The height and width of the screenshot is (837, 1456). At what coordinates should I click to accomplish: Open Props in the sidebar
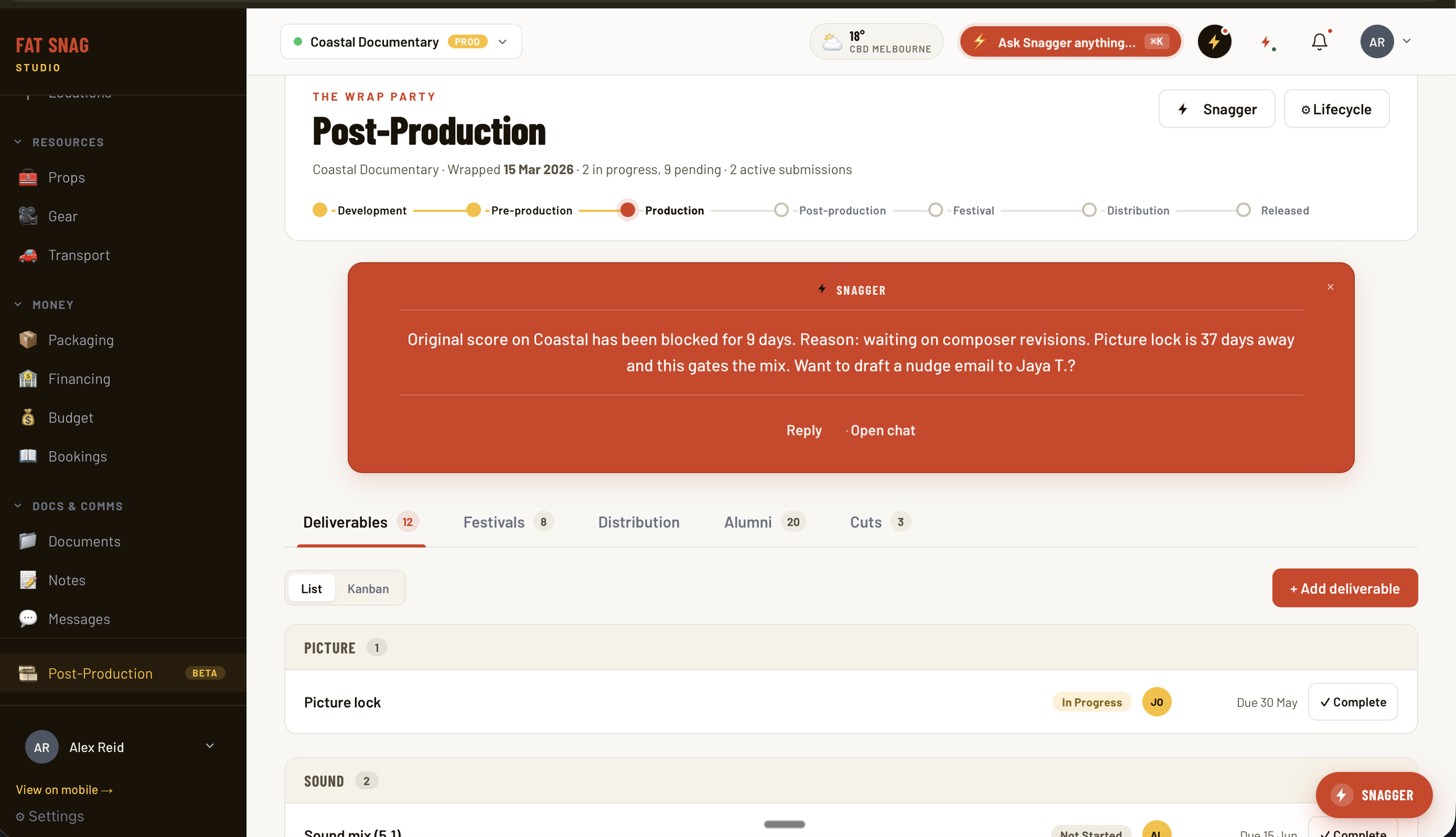point(66,178)
